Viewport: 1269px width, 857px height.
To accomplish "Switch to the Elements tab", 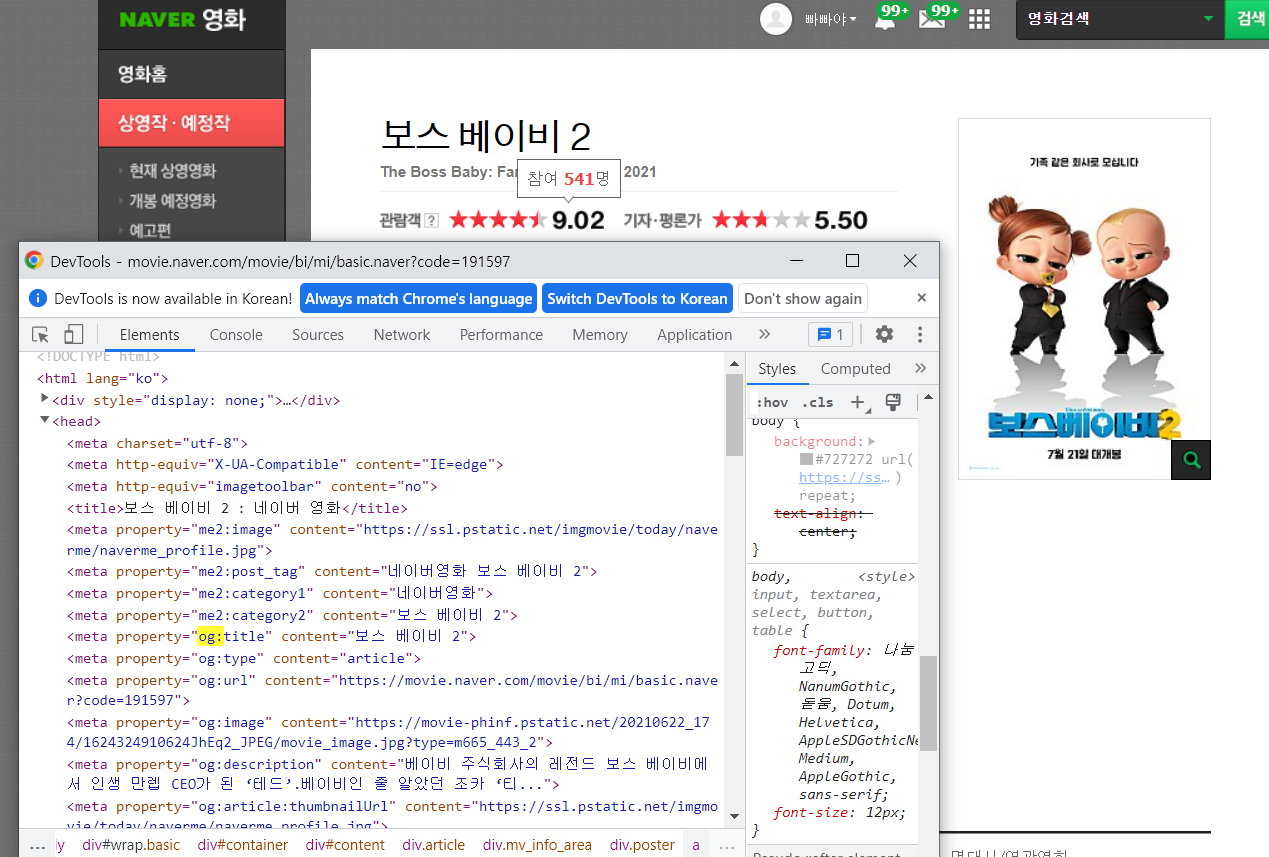I will tap(150, 335).
